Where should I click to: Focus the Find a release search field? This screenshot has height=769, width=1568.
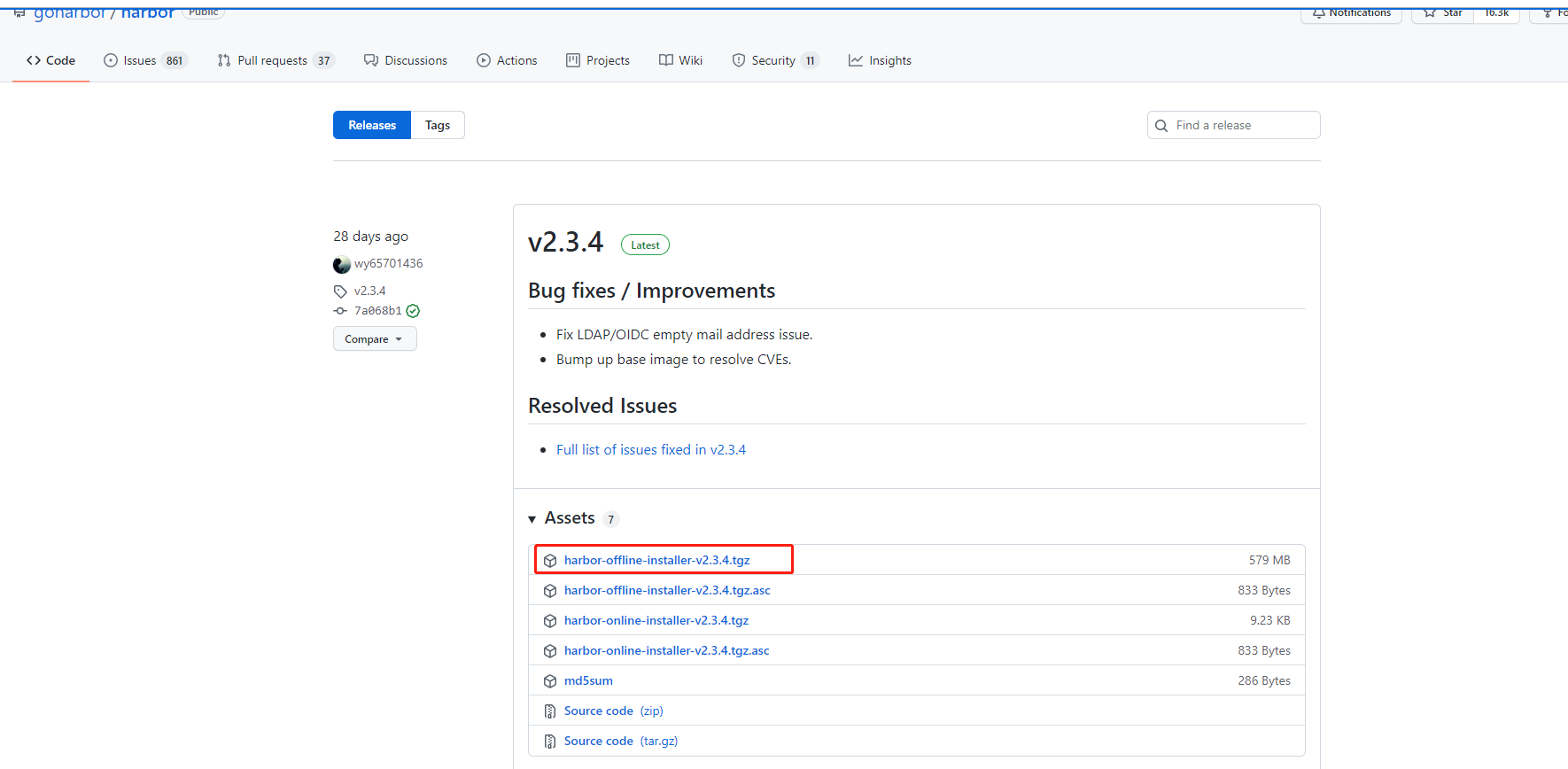pos(1233,125)
